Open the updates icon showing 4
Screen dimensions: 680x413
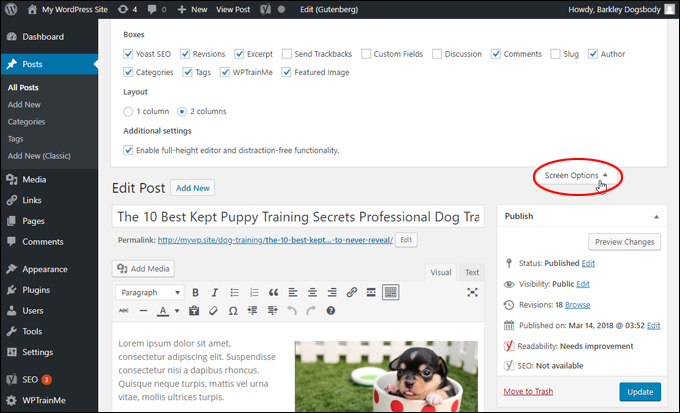click(x=128, y=9)
